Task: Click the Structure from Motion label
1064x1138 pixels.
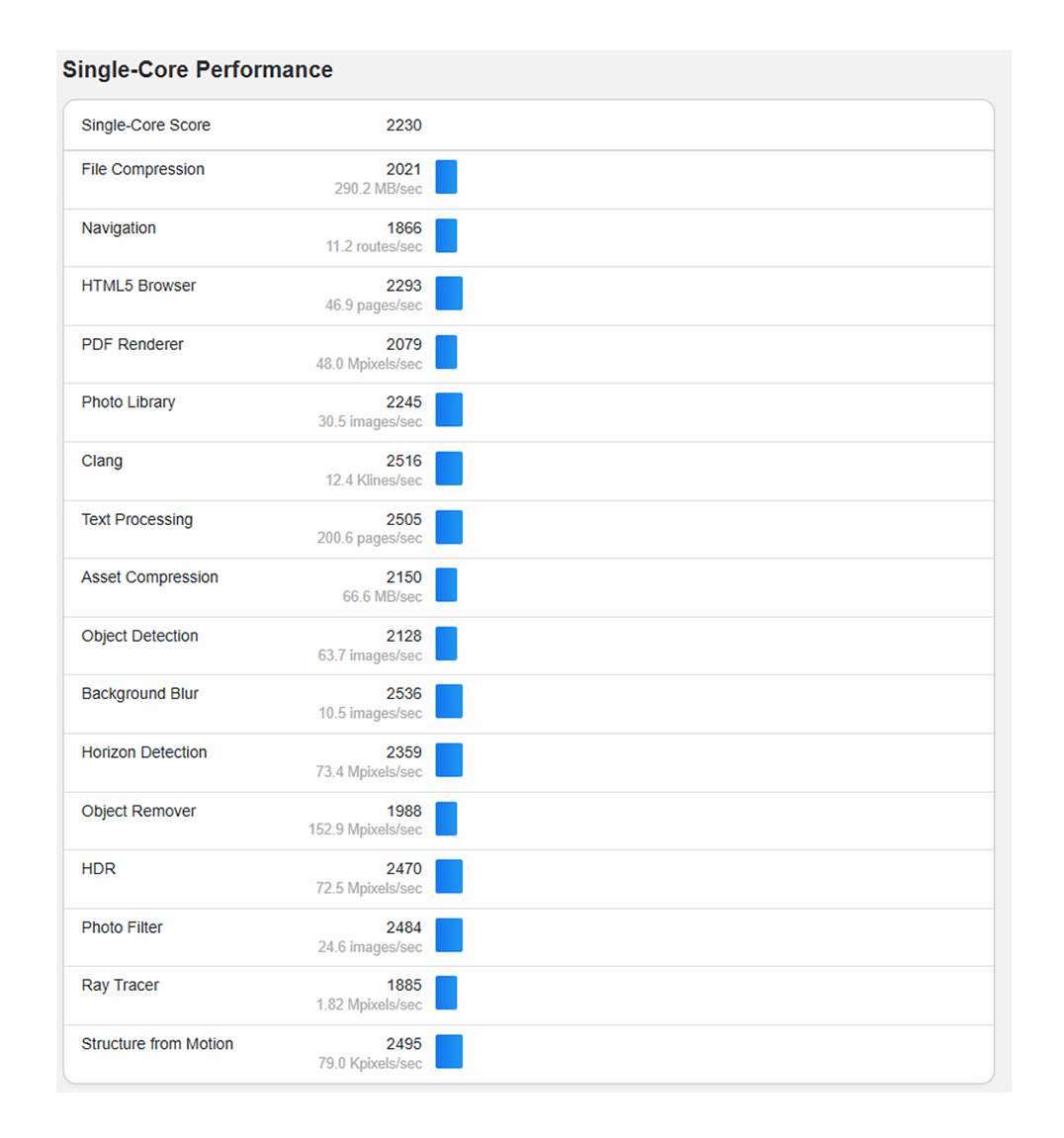Action: [157, 1044]
